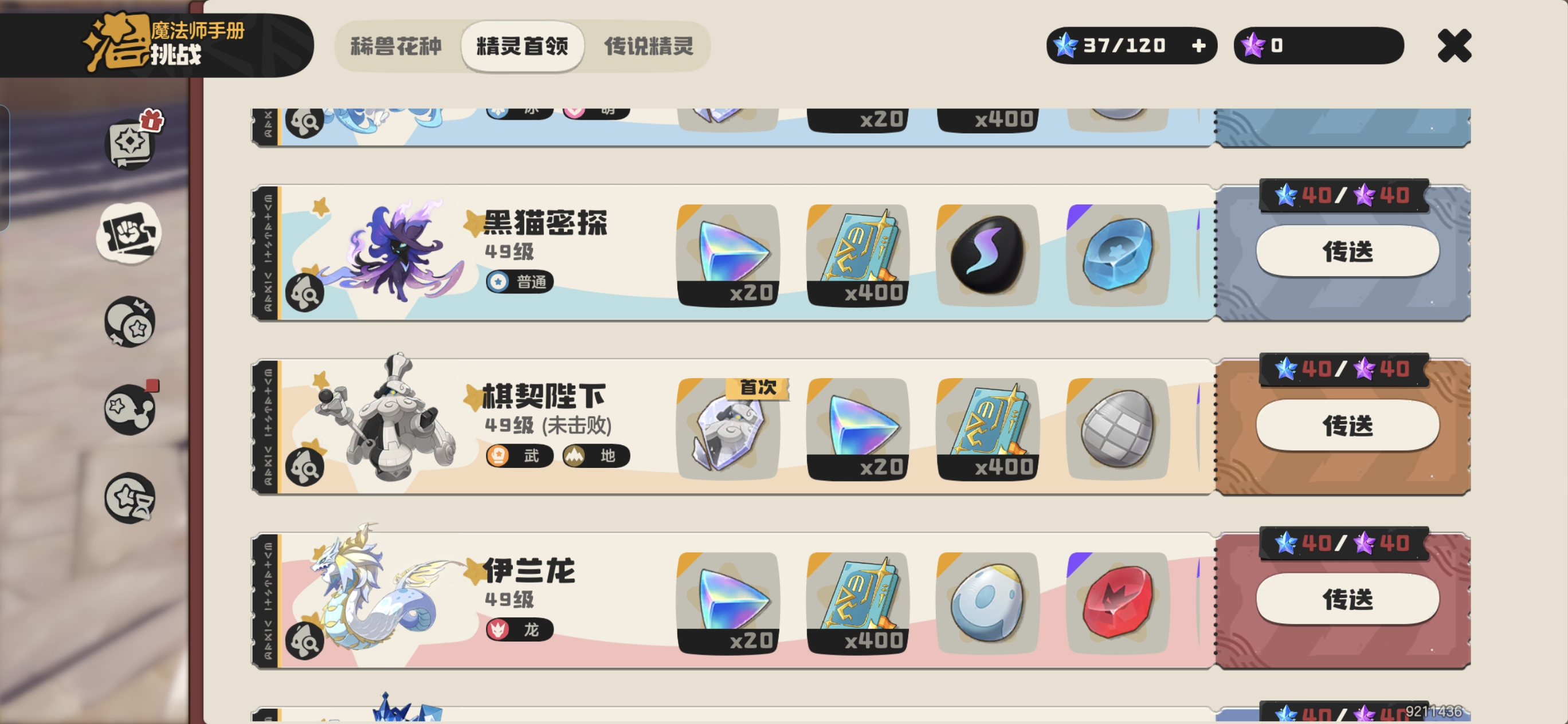
Task: View the red crystal reward for 伊兰龙
Action: click(x=1118, y=603)
